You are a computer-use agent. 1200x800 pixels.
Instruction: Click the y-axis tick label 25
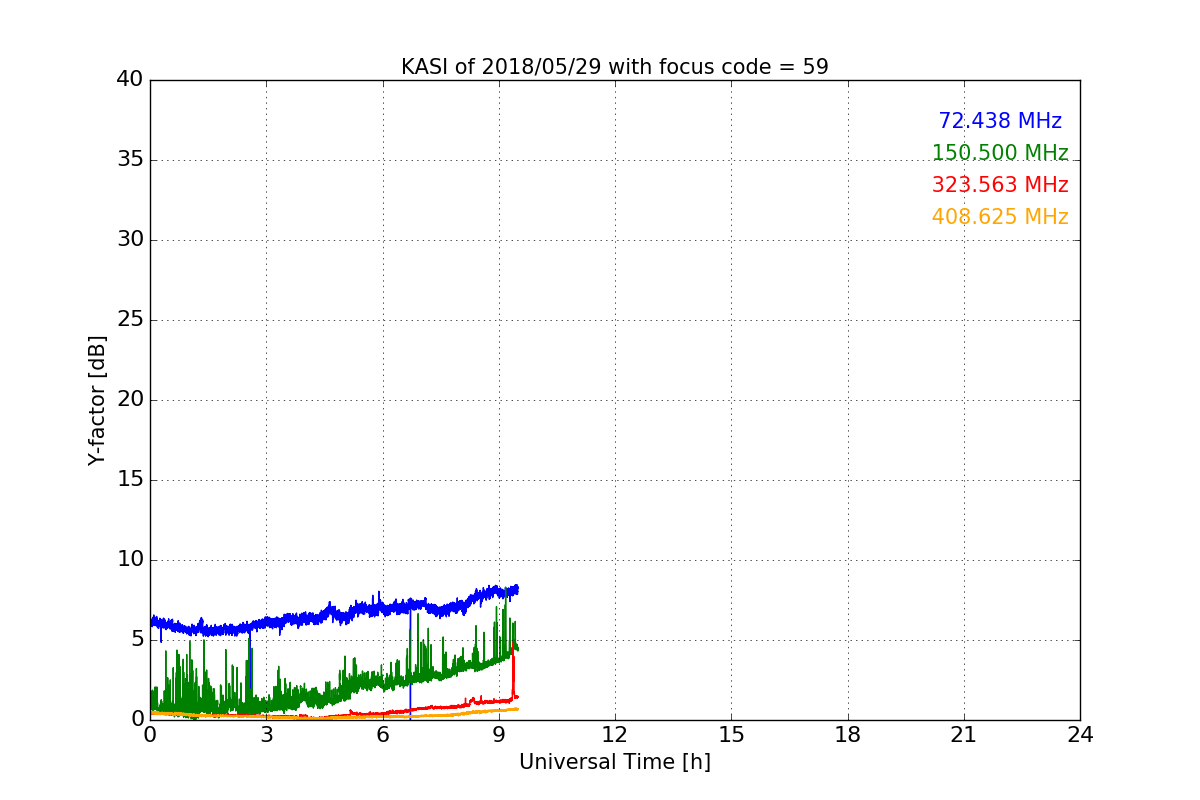pos(130,320)
